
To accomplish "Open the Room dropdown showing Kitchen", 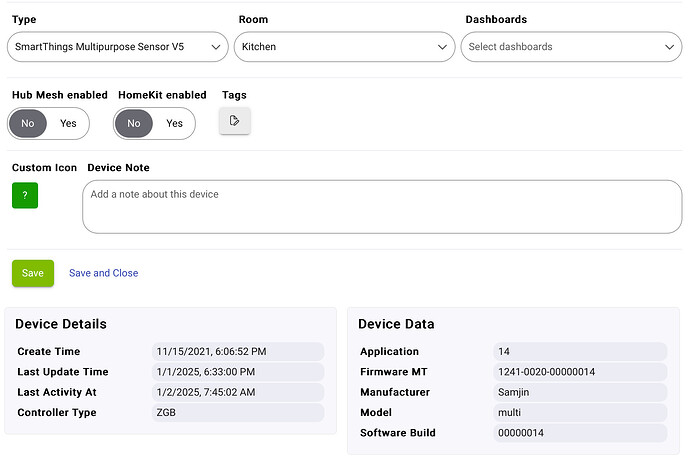I will coord(344,47).
